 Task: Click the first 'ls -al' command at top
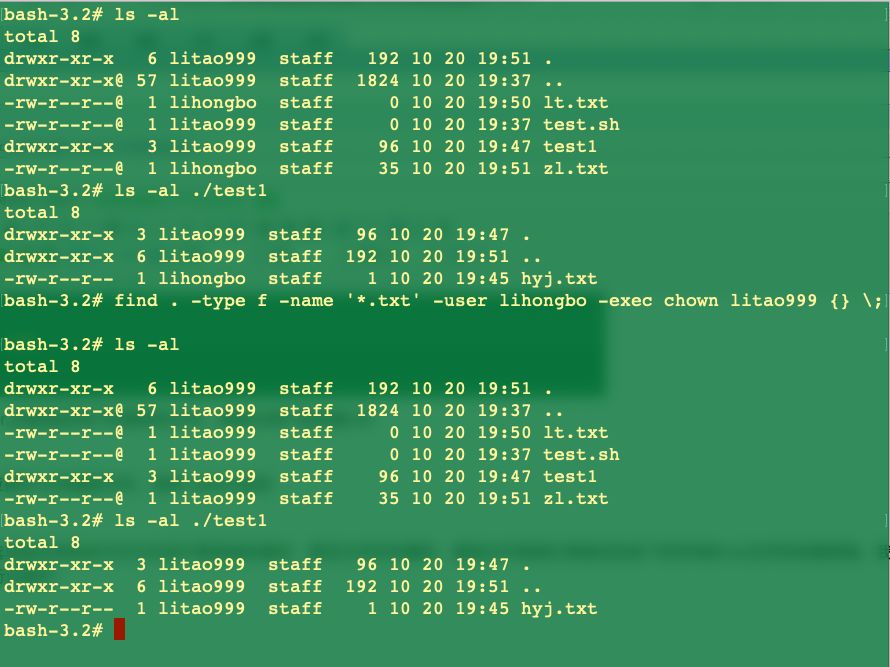(146, 14)
